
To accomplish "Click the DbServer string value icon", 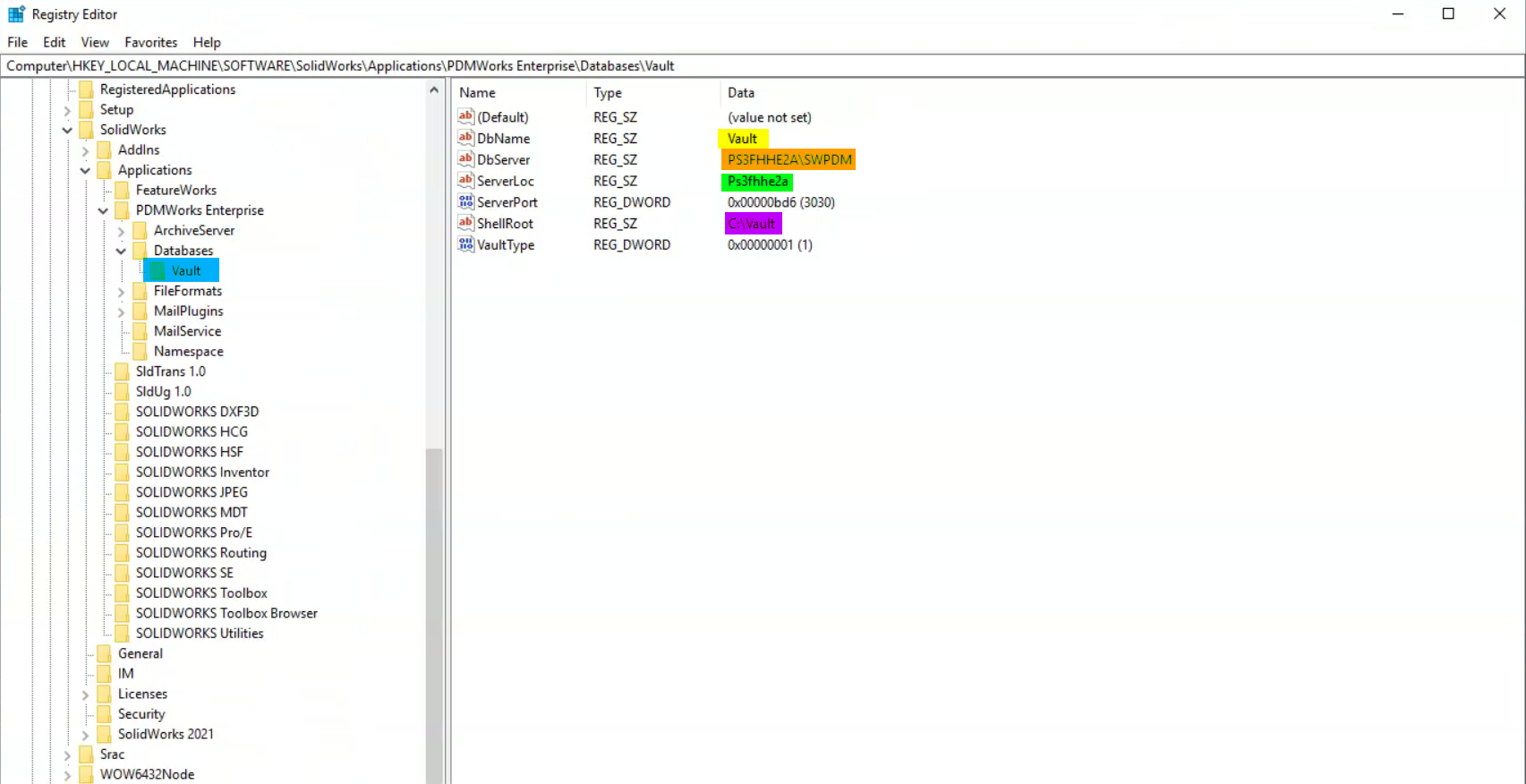I will (x=465, y=159).
